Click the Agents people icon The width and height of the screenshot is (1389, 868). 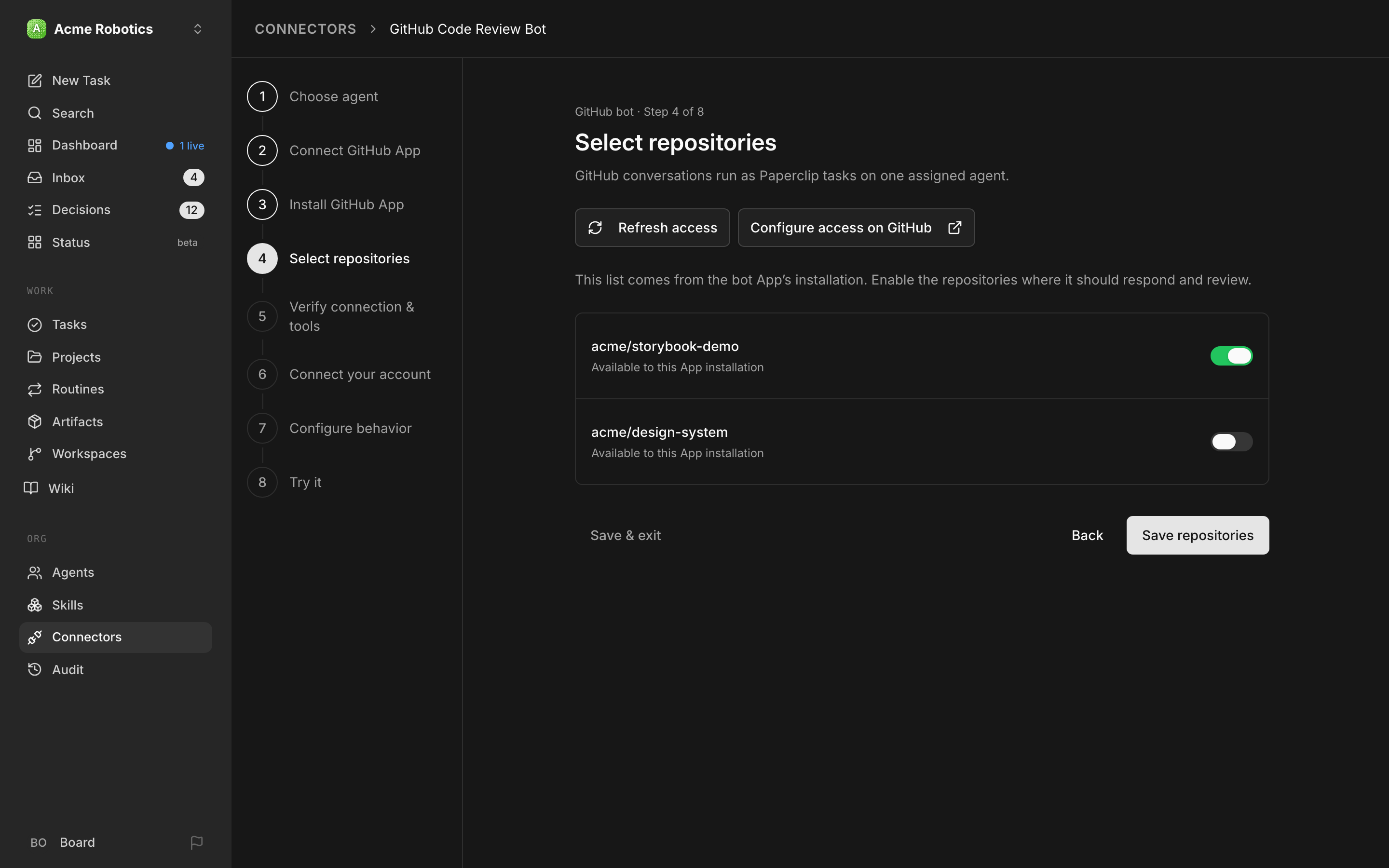pyautogui.click(x=34, y=572)
